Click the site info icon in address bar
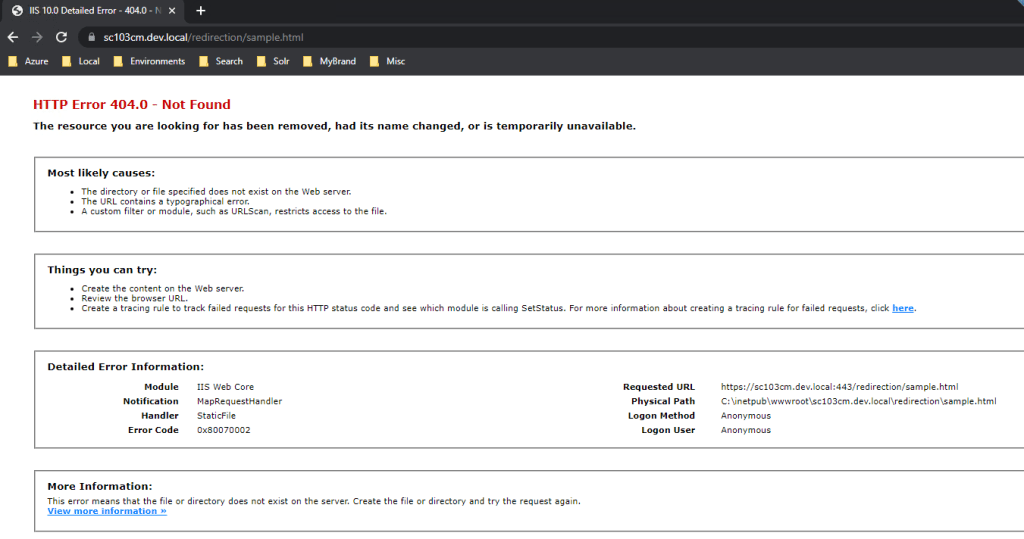This screenshot has height=539, width=1024. 89,37
